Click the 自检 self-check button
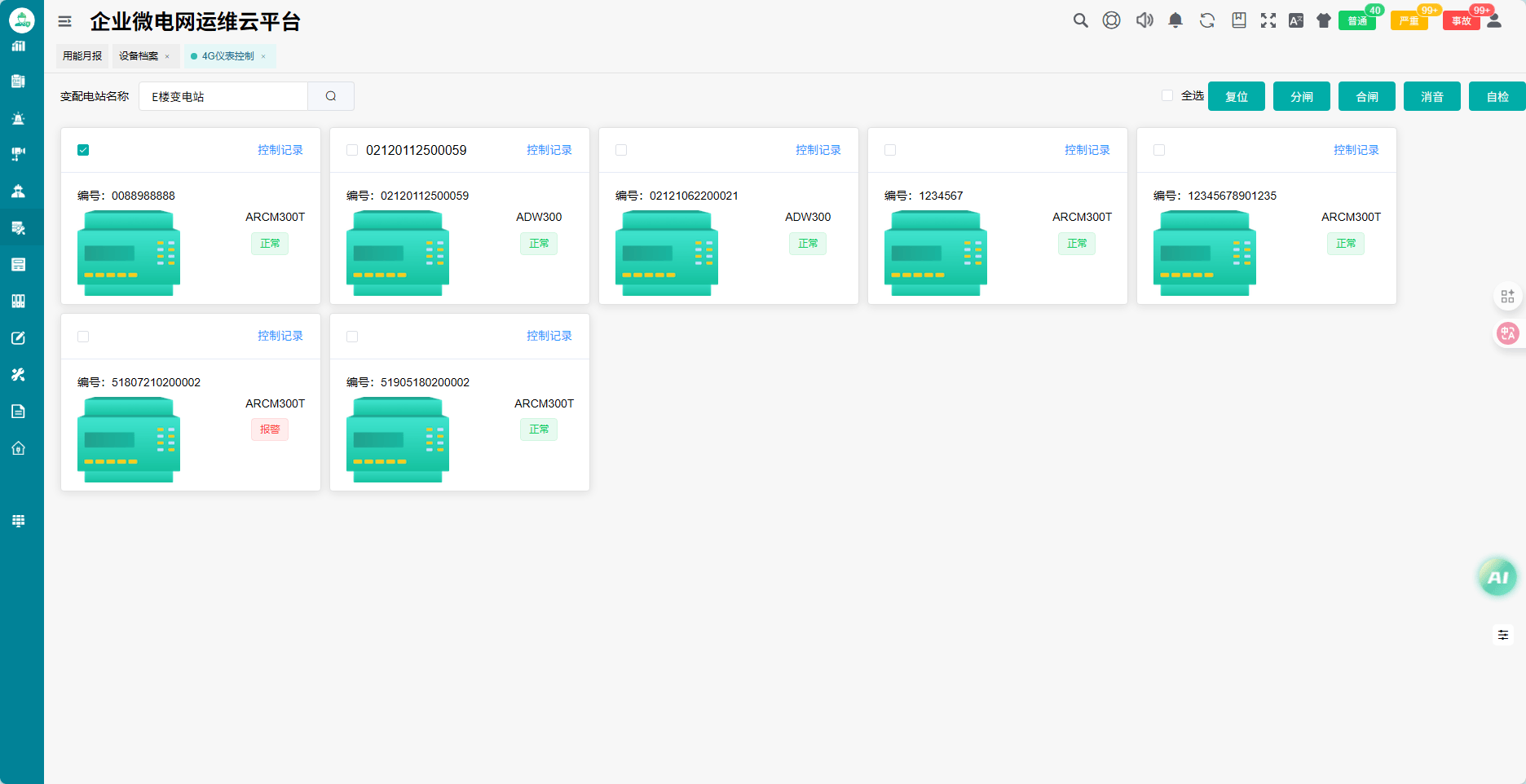Viewport: 1526px width, 784px height. coord(1497,96)
